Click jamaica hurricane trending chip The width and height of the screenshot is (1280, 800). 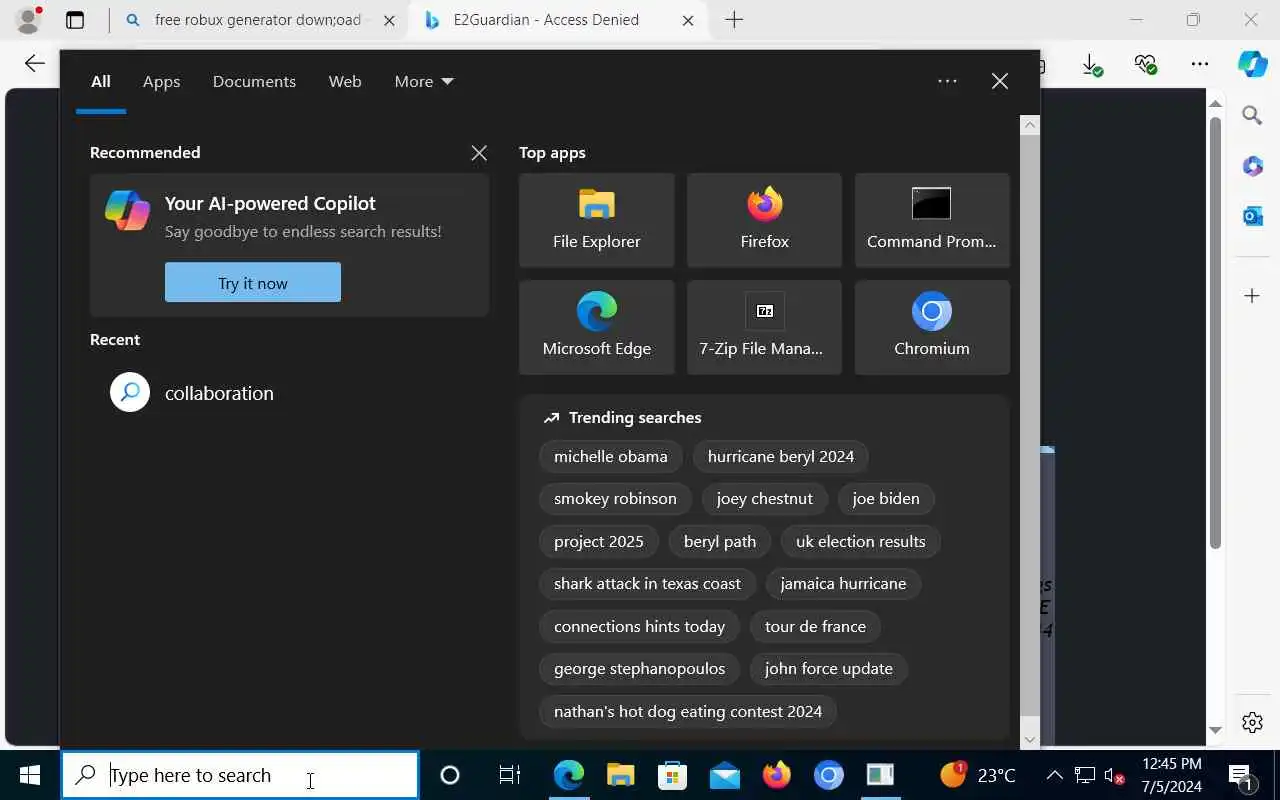(843, 583)
